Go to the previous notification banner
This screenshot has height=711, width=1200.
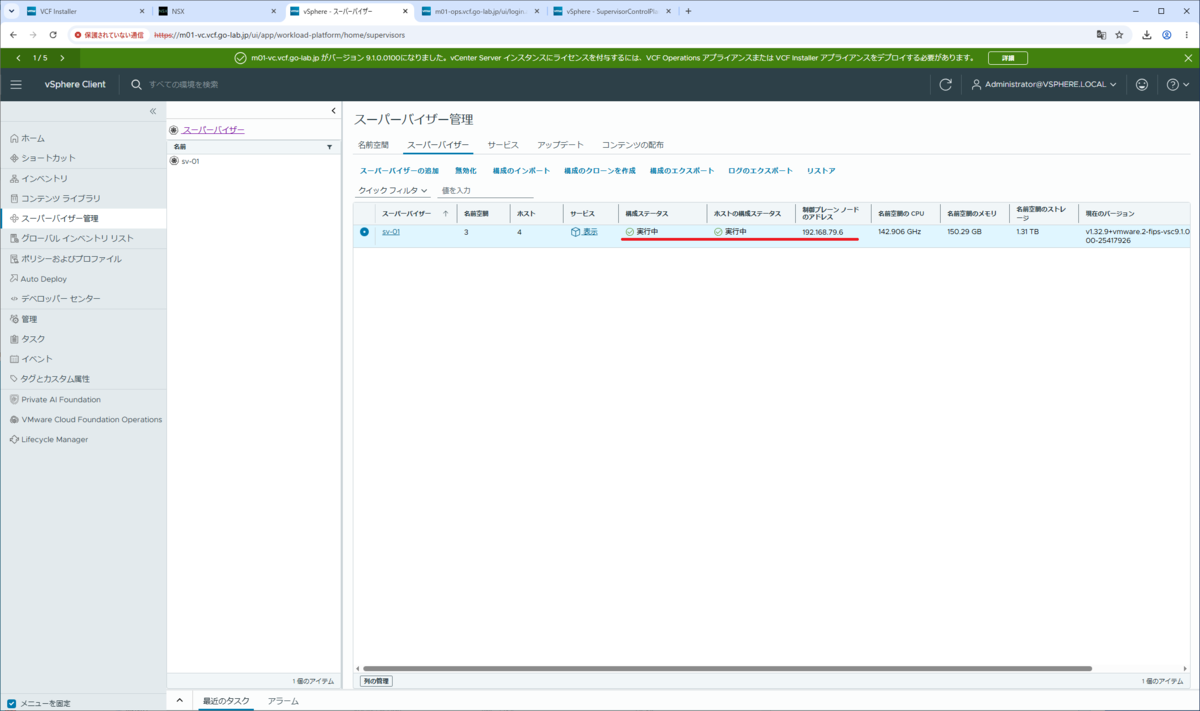(x=18, y=58)
